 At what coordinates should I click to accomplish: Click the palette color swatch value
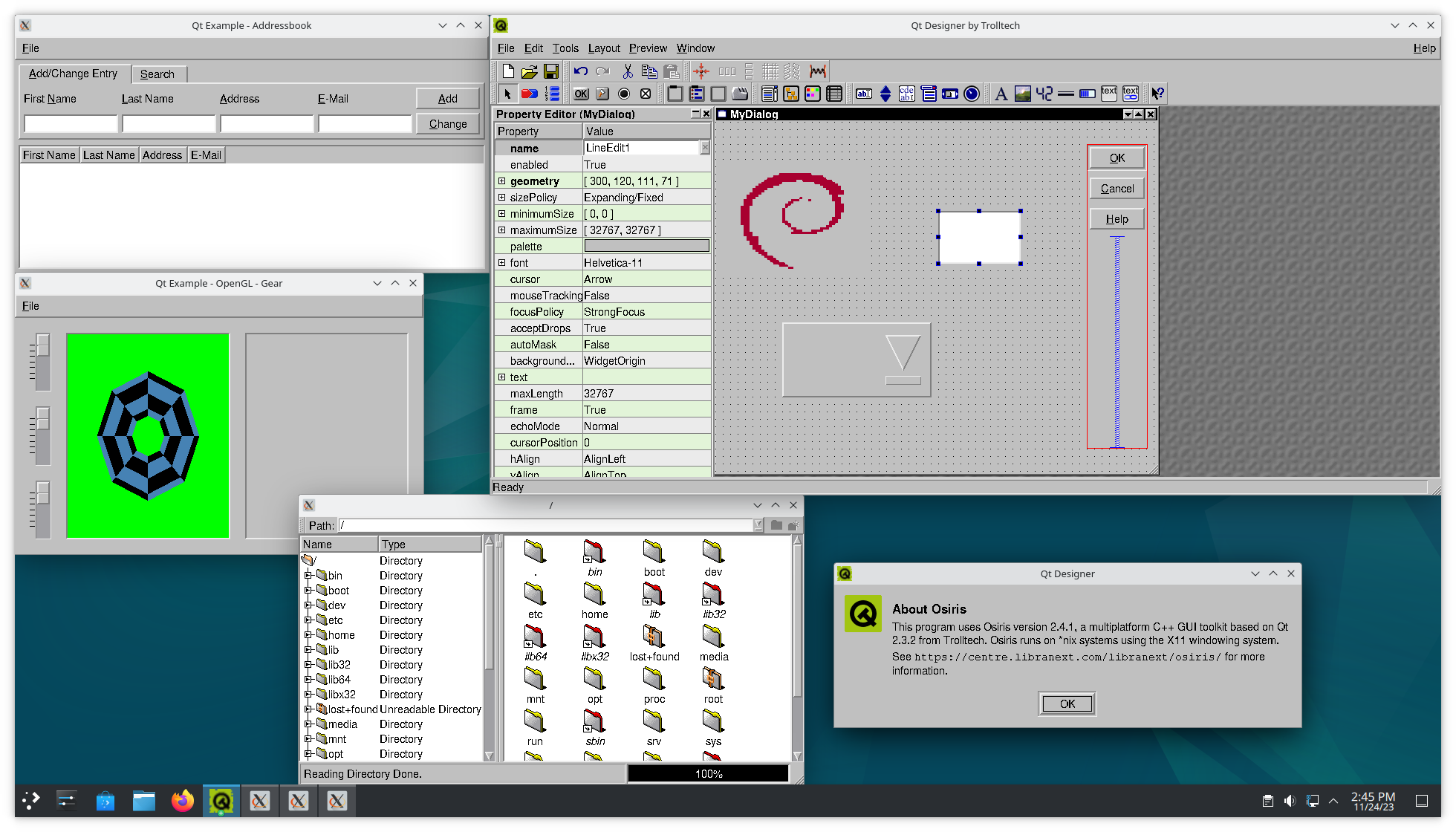click(x=646, y=247)
